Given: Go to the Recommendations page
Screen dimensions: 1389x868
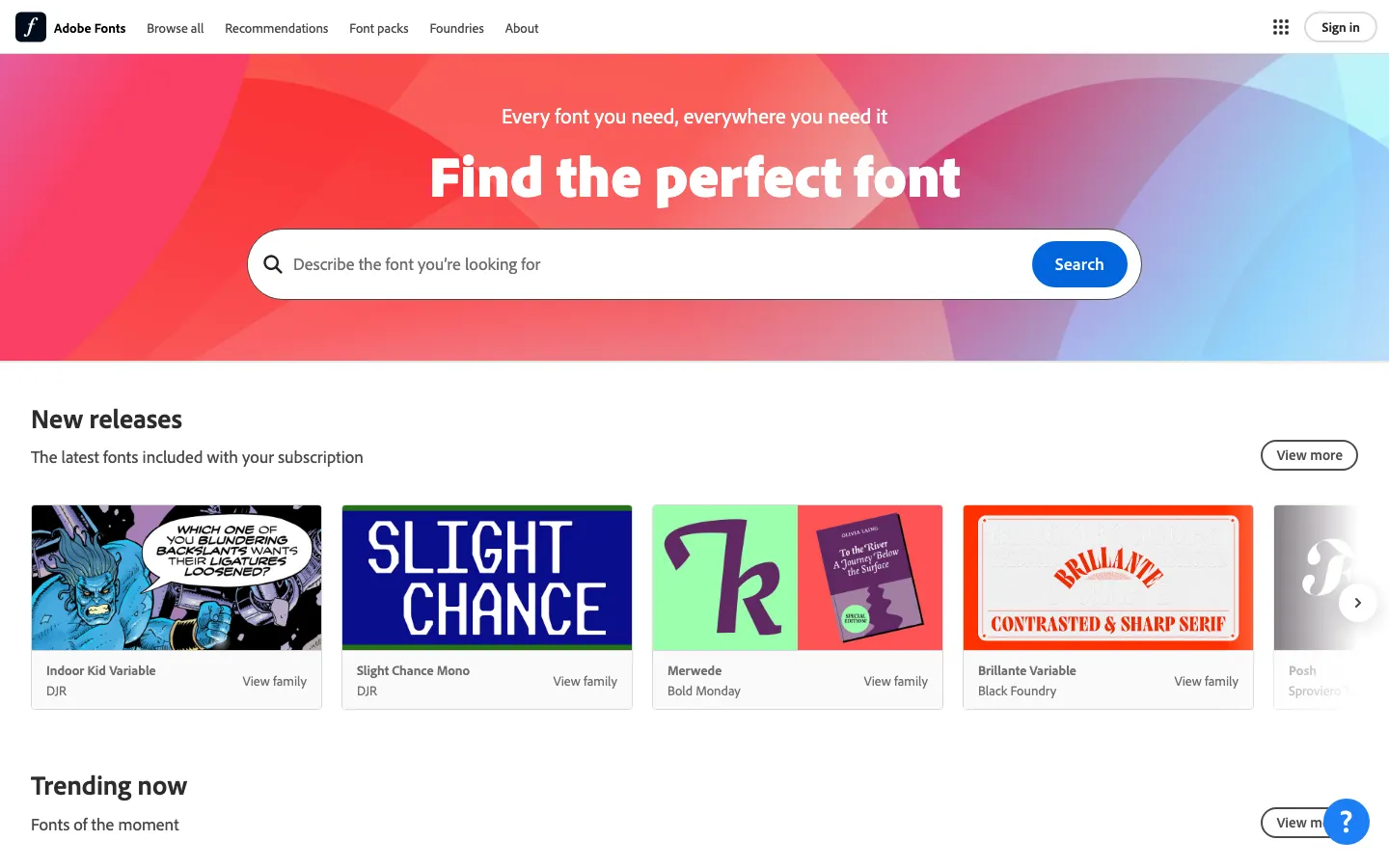Looking at the screenshot, I should tap(276, 28).
